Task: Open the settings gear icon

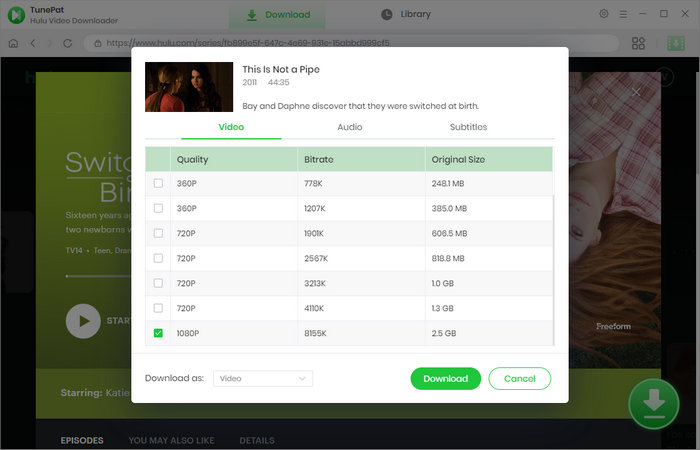Action: [x=603, y=14]
